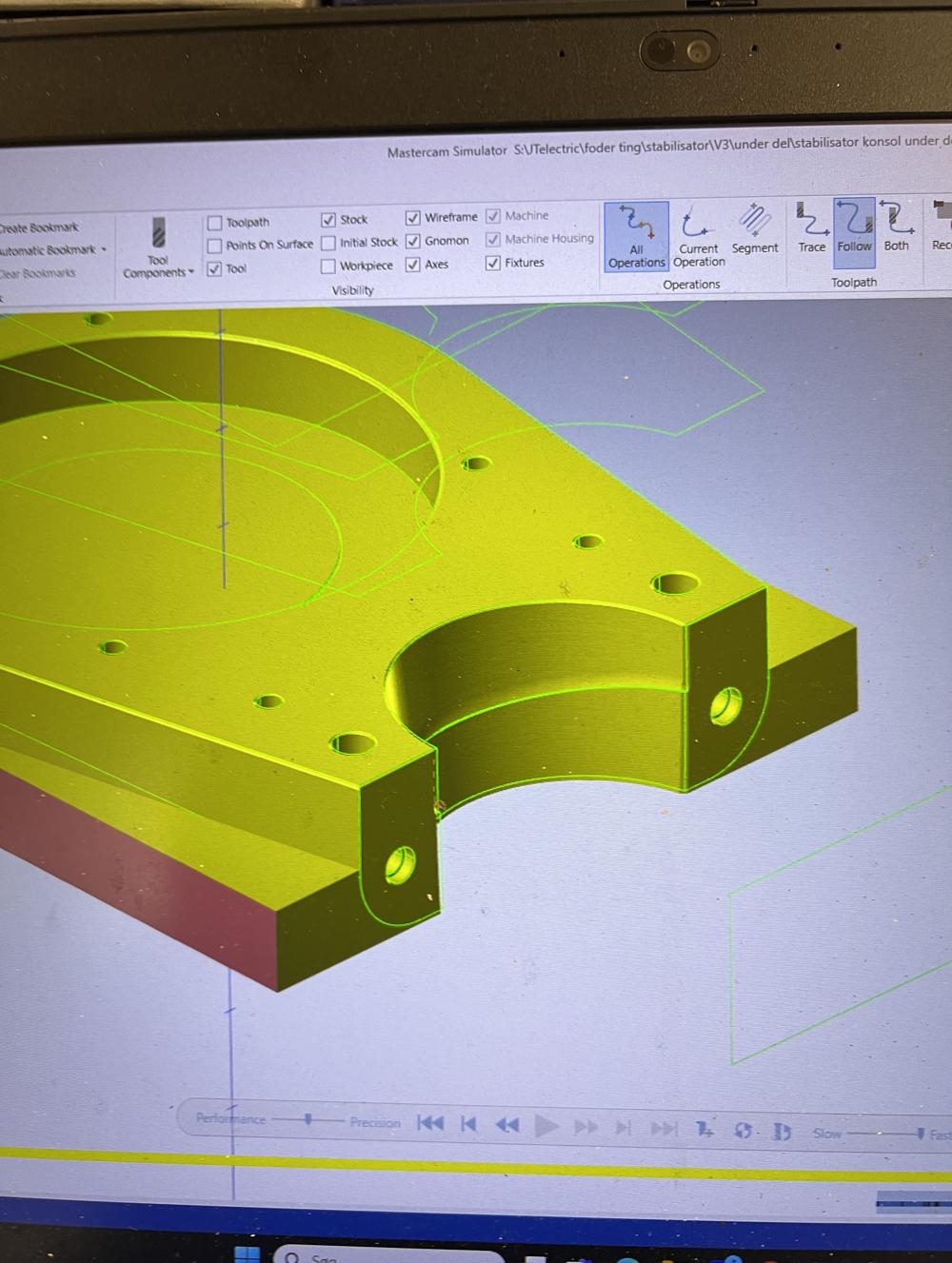
Task: Expand the Automatic Bookmark dropdown arrow
Action: [103, 250]
